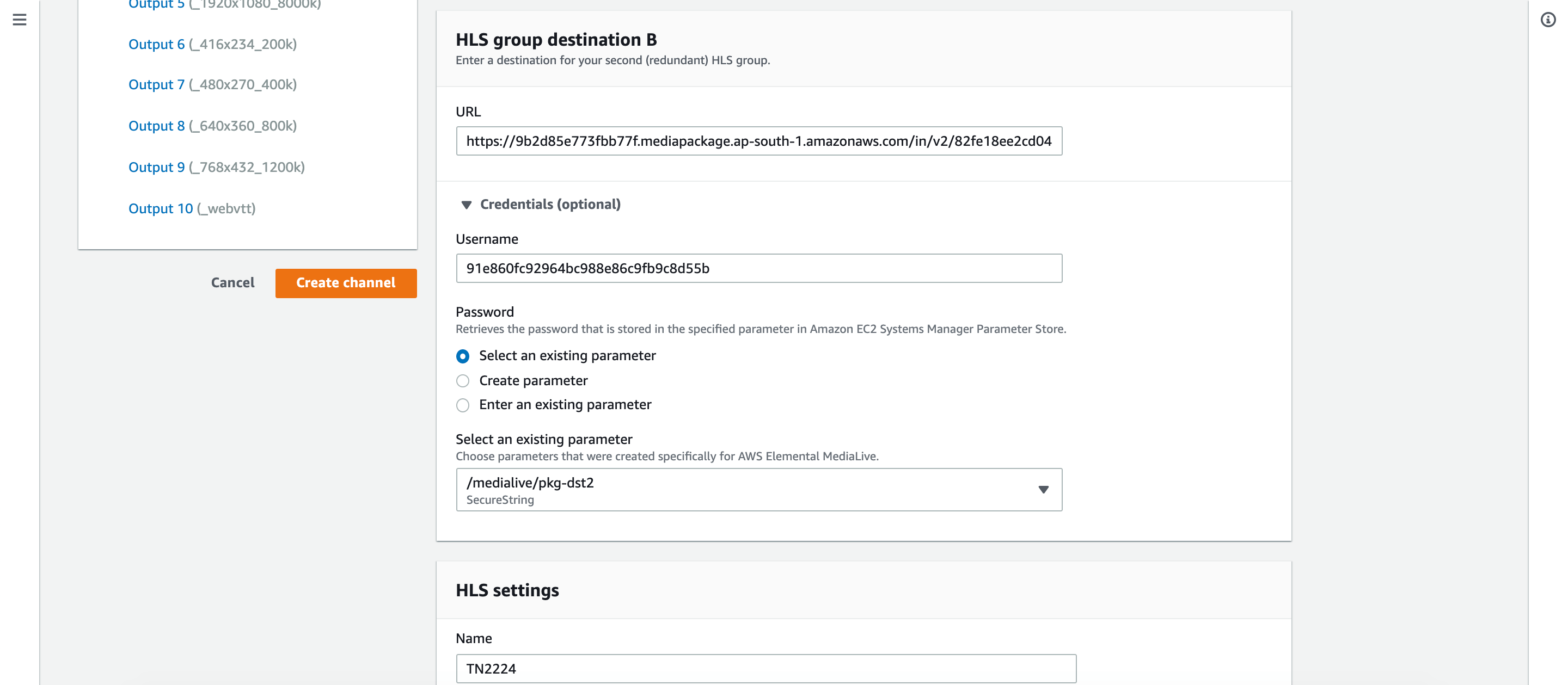The height and width of the screenshot is (685, 1568).
Task: Click the Create channel button
Action: pyautogui.click(x=346, y=283)
